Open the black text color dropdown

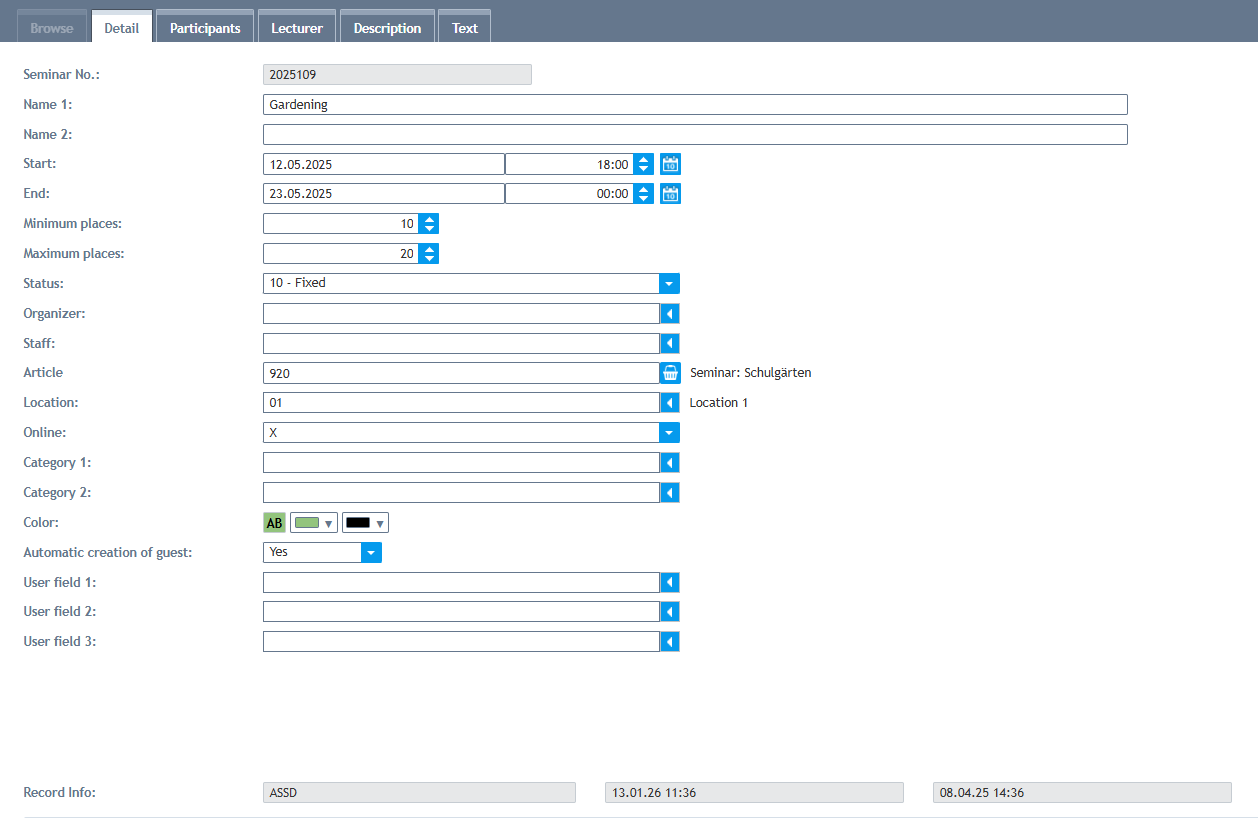pos(365,523)
